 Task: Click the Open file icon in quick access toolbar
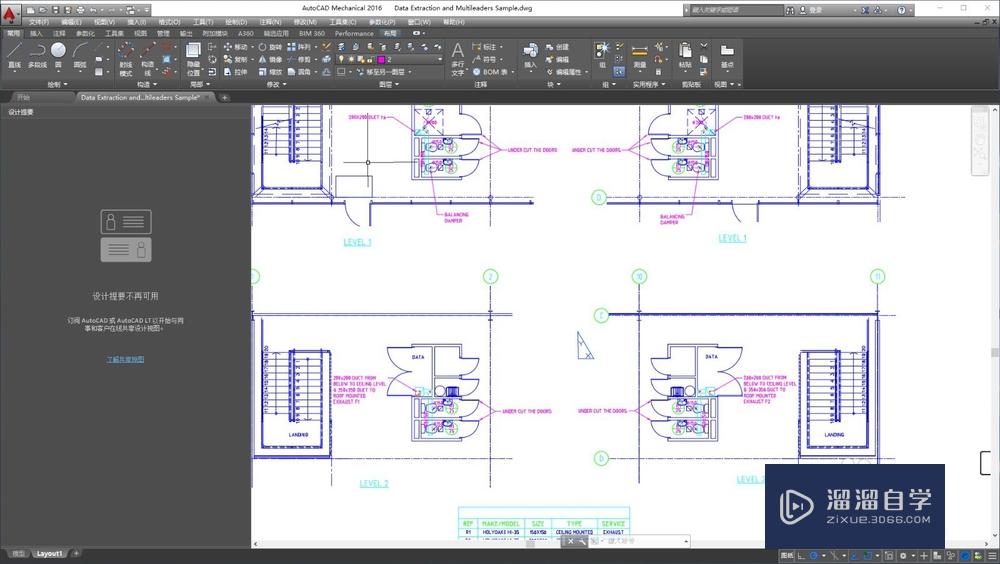click(x=43, y=10)
